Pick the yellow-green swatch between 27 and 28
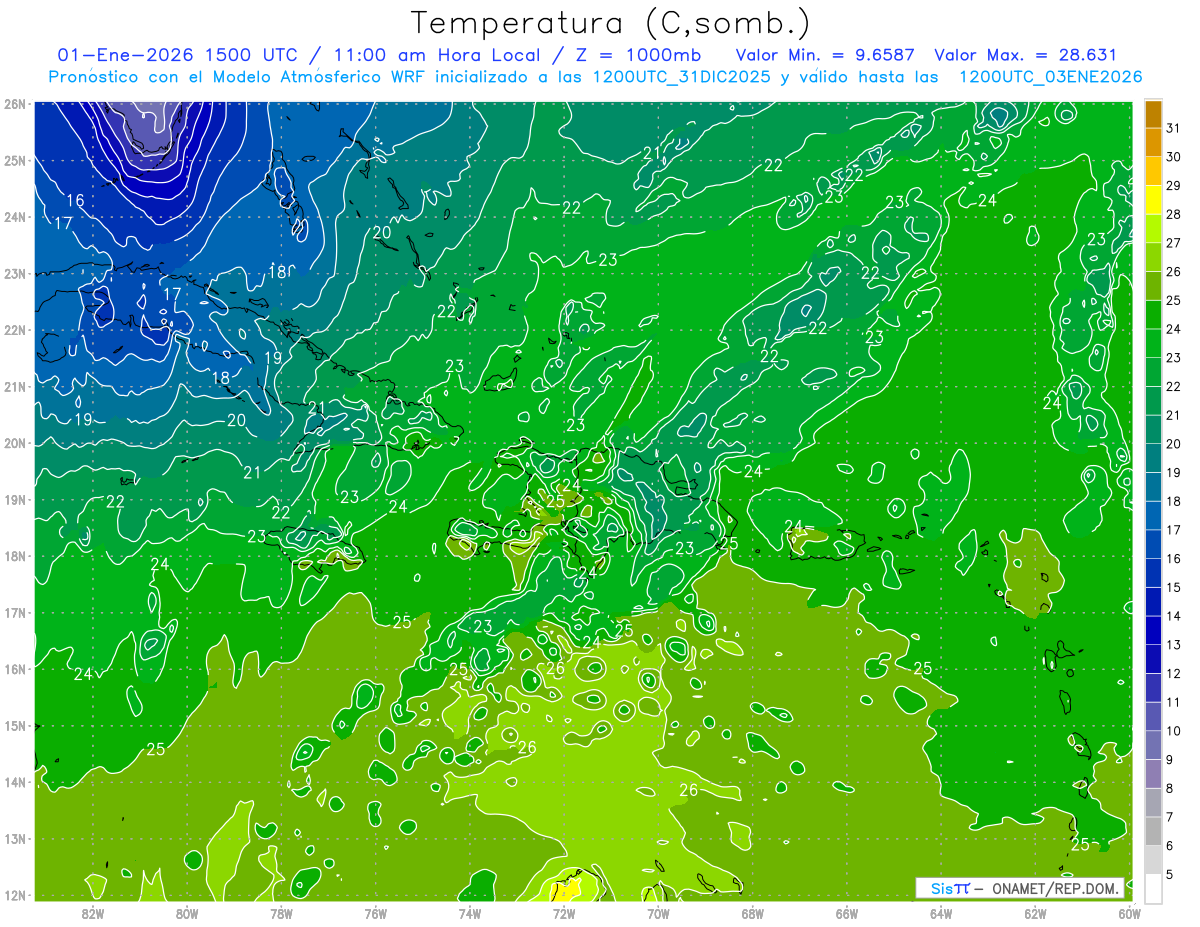Screen dimensions: 1200x927 click(x=1153, y=229)
